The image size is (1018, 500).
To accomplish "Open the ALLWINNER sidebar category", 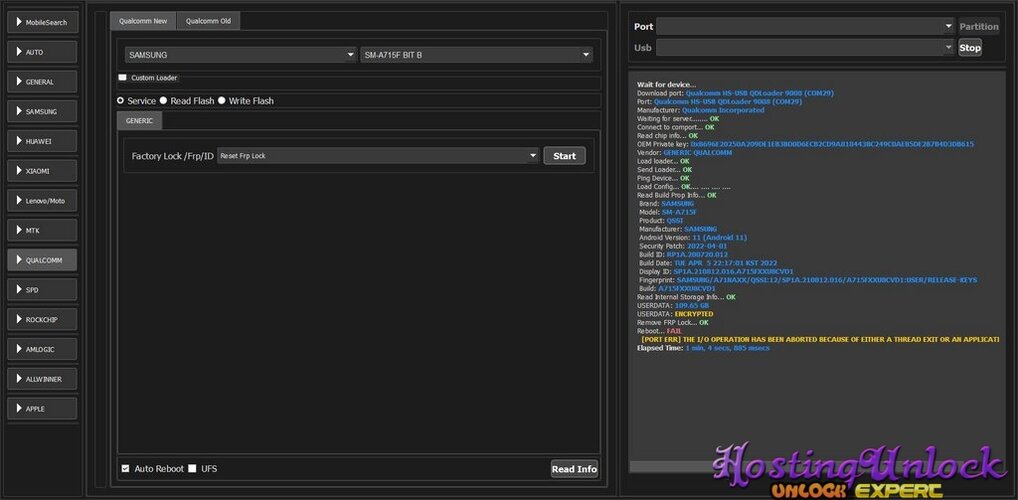I will tap(42, 379).
